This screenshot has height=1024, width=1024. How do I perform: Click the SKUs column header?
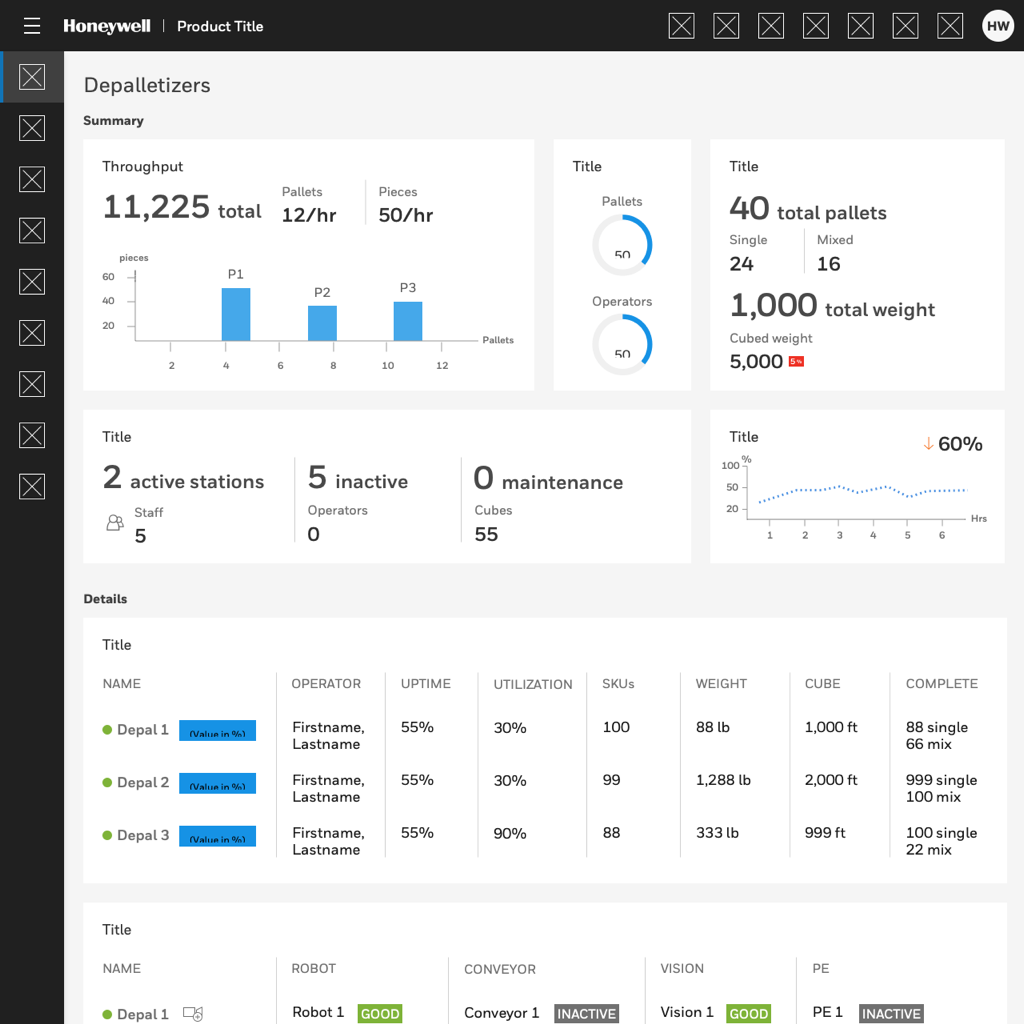click(618, 684)
